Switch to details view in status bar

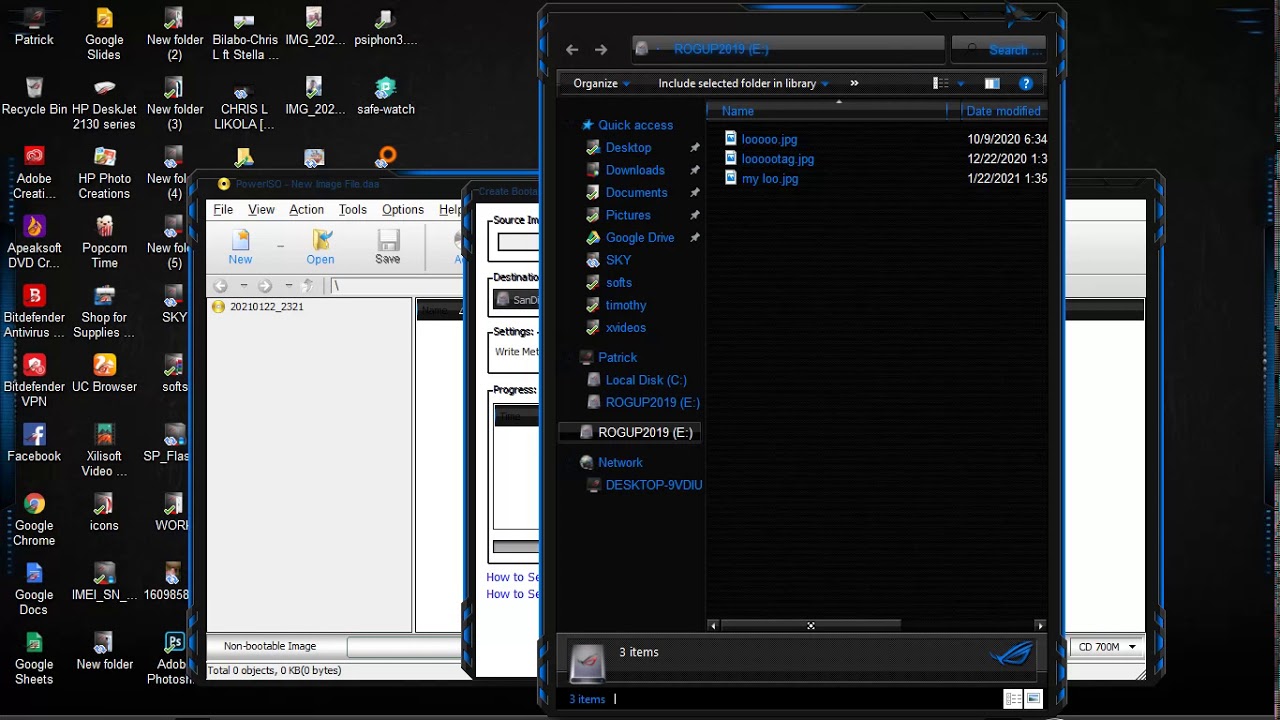tap(1013, 699)
